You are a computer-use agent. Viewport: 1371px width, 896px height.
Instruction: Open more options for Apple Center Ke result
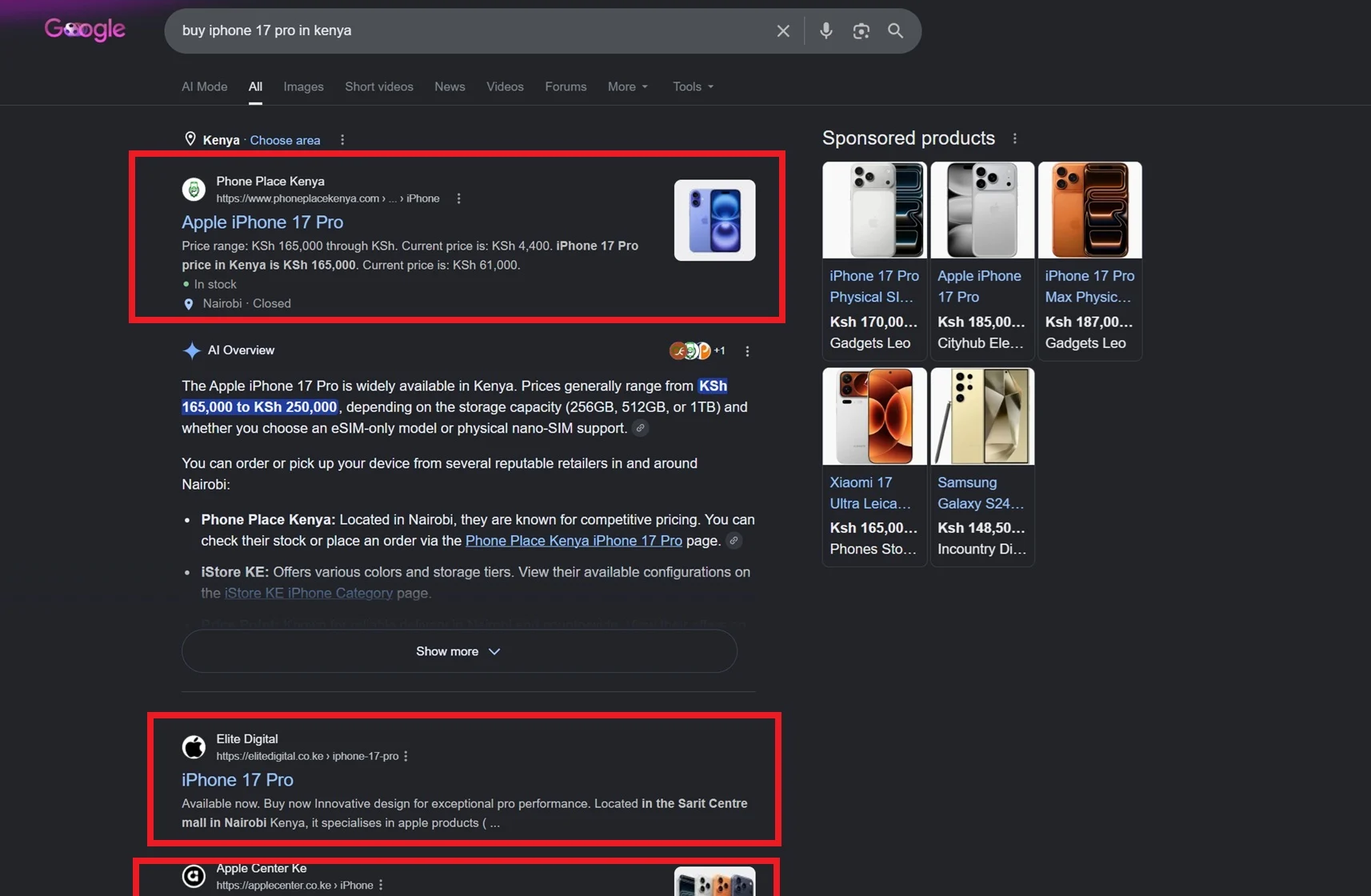pos(381,885)
